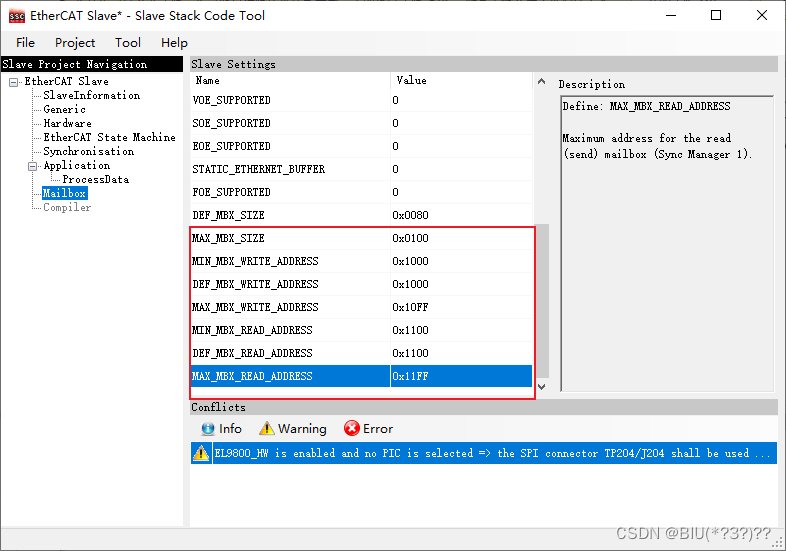Select Application in the navigation tree
Screen dimensions: 786x551
point(77,165)
